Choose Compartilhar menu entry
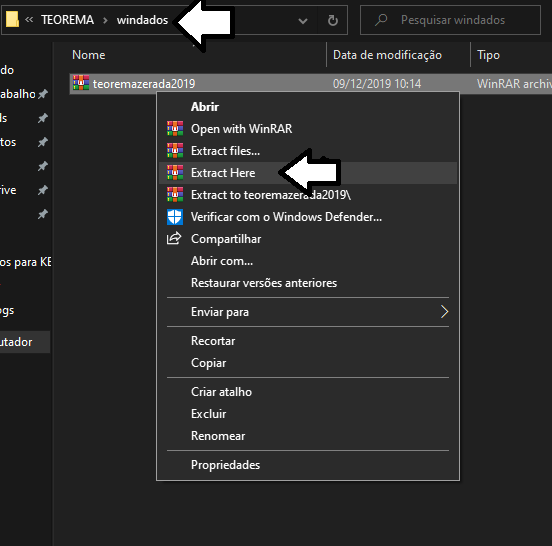The height and width of the screenshot is (546, 552). (x=308, y=239)
